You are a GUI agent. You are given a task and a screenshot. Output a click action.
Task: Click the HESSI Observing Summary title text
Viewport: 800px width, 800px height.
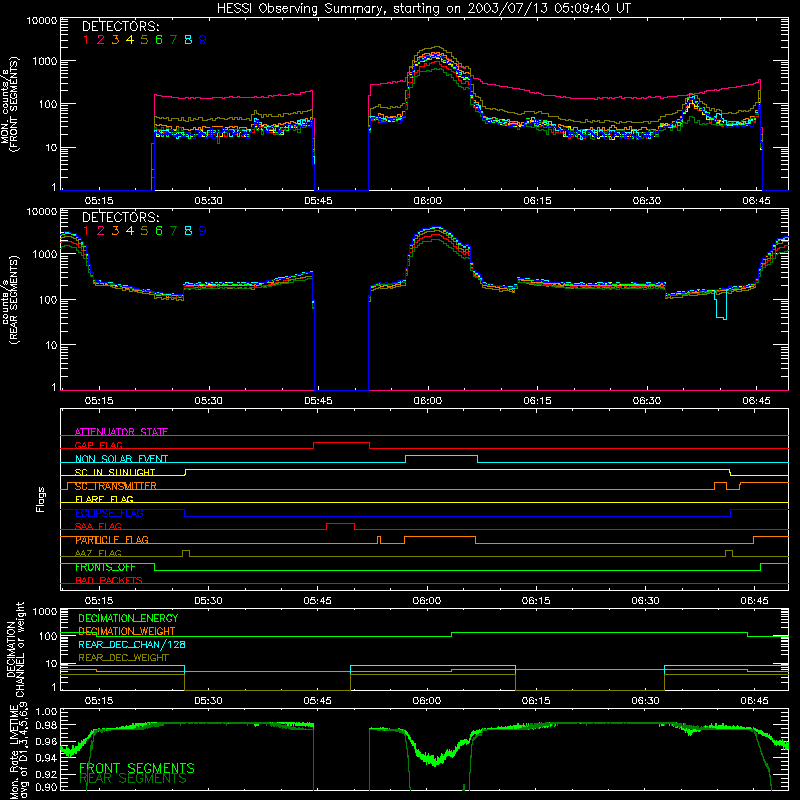point(424,9)
